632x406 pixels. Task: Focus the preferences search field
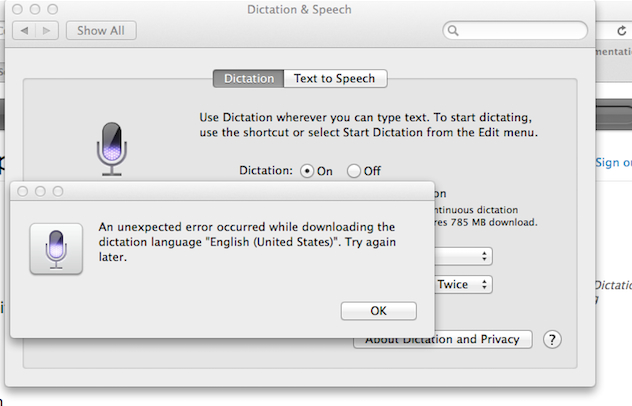pos(515,31)
